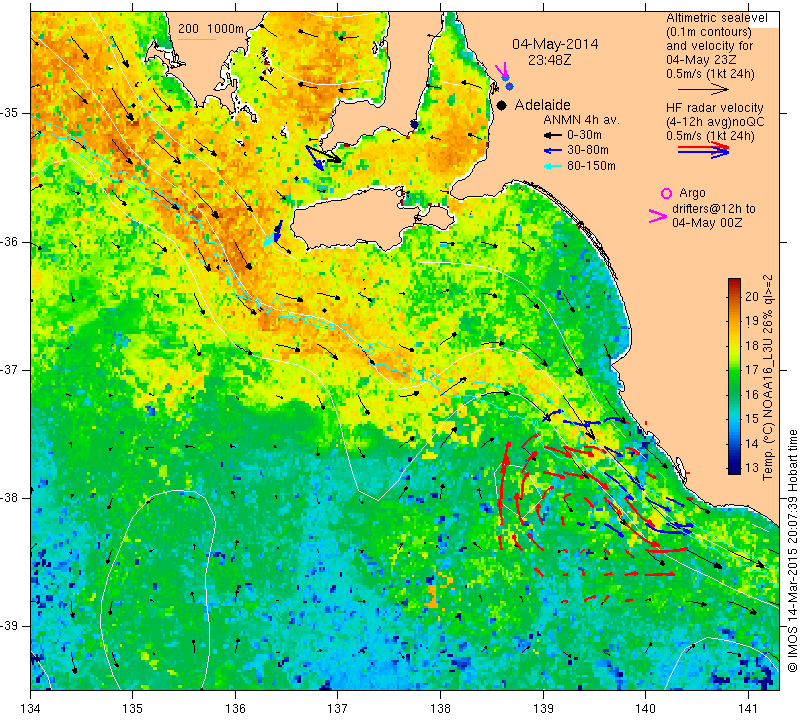
Task: Click the closed white sealevel contour near 135E
Action: [x=158, y=589]
